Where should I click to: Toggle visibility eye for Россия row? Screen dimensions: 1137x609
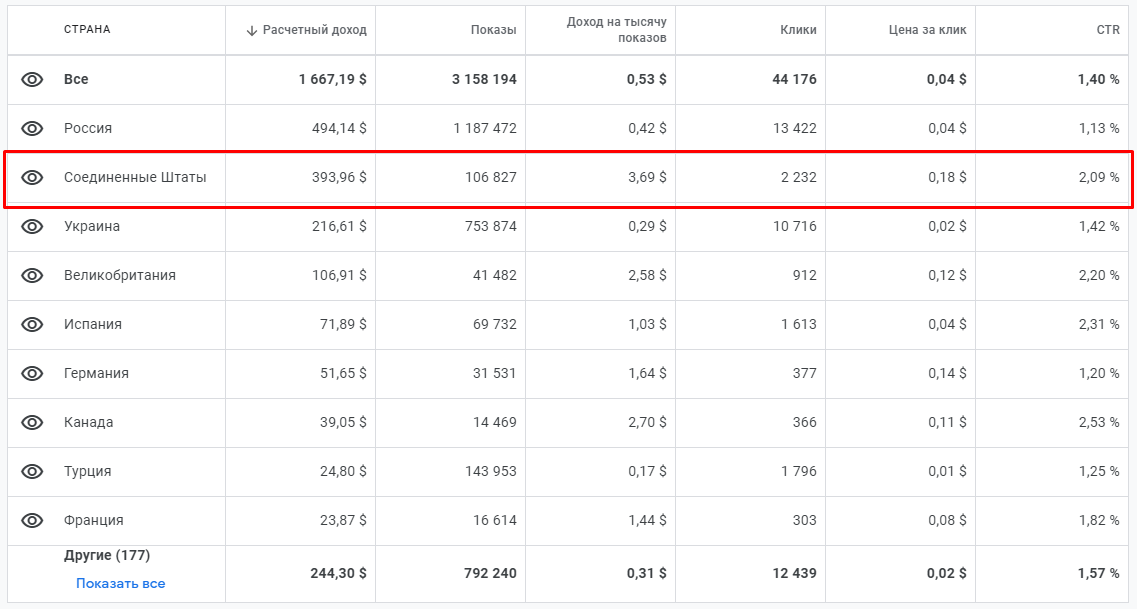(x=32, y=128)
